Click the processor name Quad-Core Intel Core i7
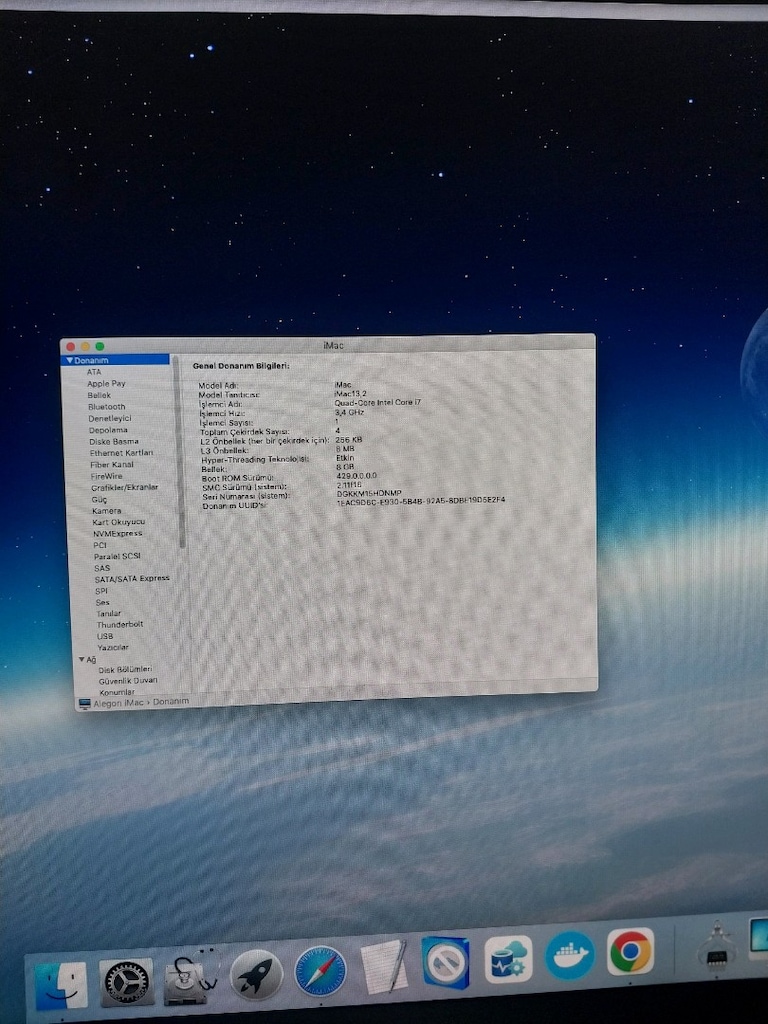 pyautogui.click(x=377, y=403)
